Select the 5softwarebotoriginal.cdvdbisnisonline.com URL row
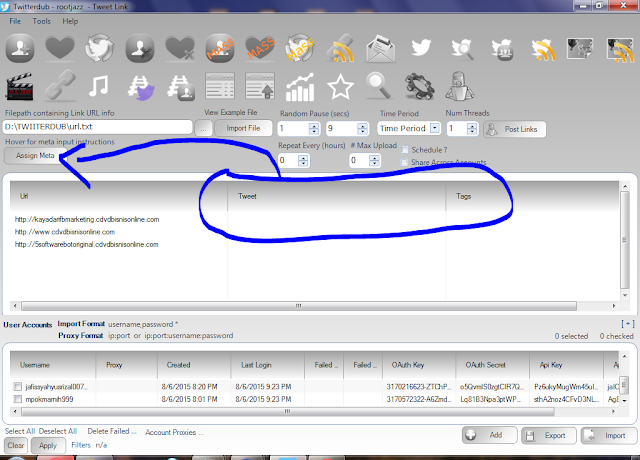Image resolution: width=640 pixels, height=460 pixels. [x=87, y=244]
